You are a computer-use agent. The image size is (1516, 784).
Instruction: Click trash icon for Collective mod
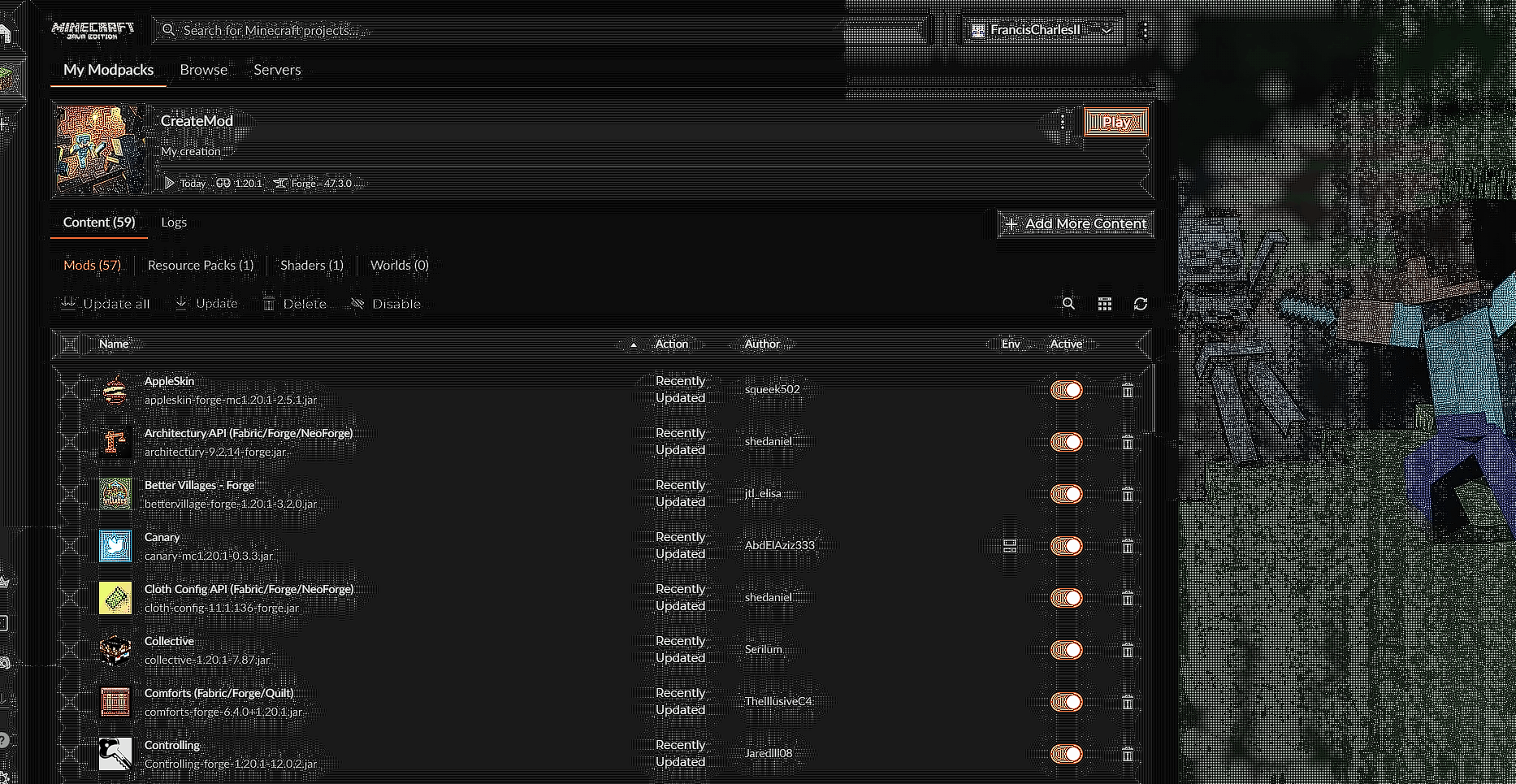pyautogui.click(x=1128, y=650)
